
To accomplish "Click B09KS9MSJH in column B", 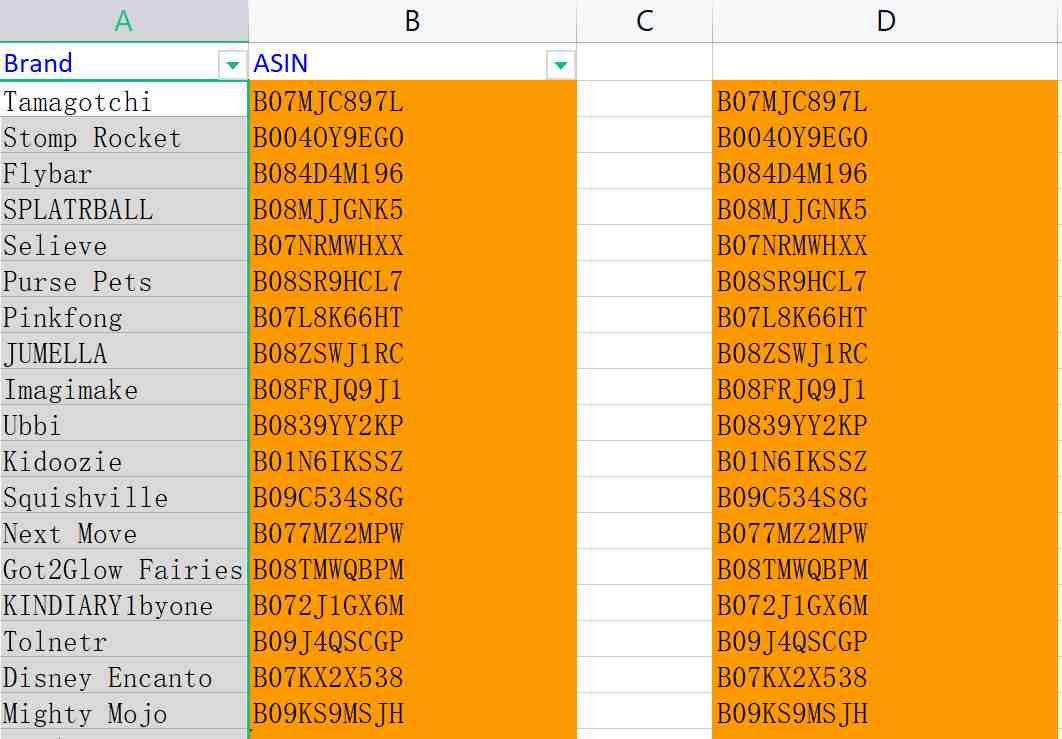I will 412,713.
